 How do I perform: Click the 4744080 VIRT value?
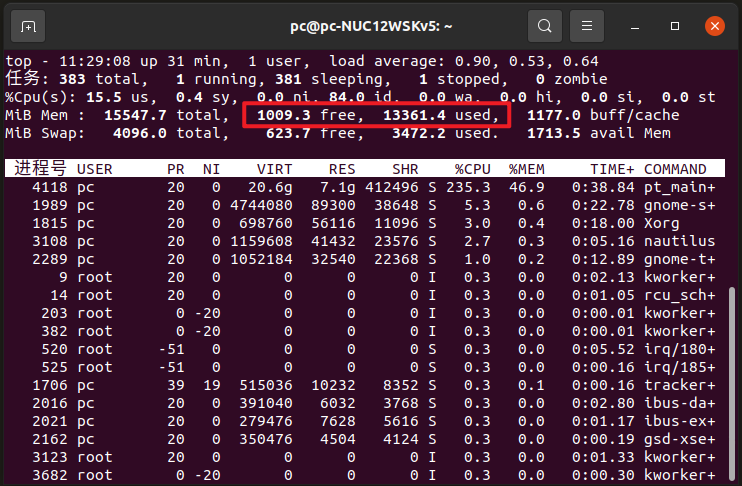pos(261,205)
